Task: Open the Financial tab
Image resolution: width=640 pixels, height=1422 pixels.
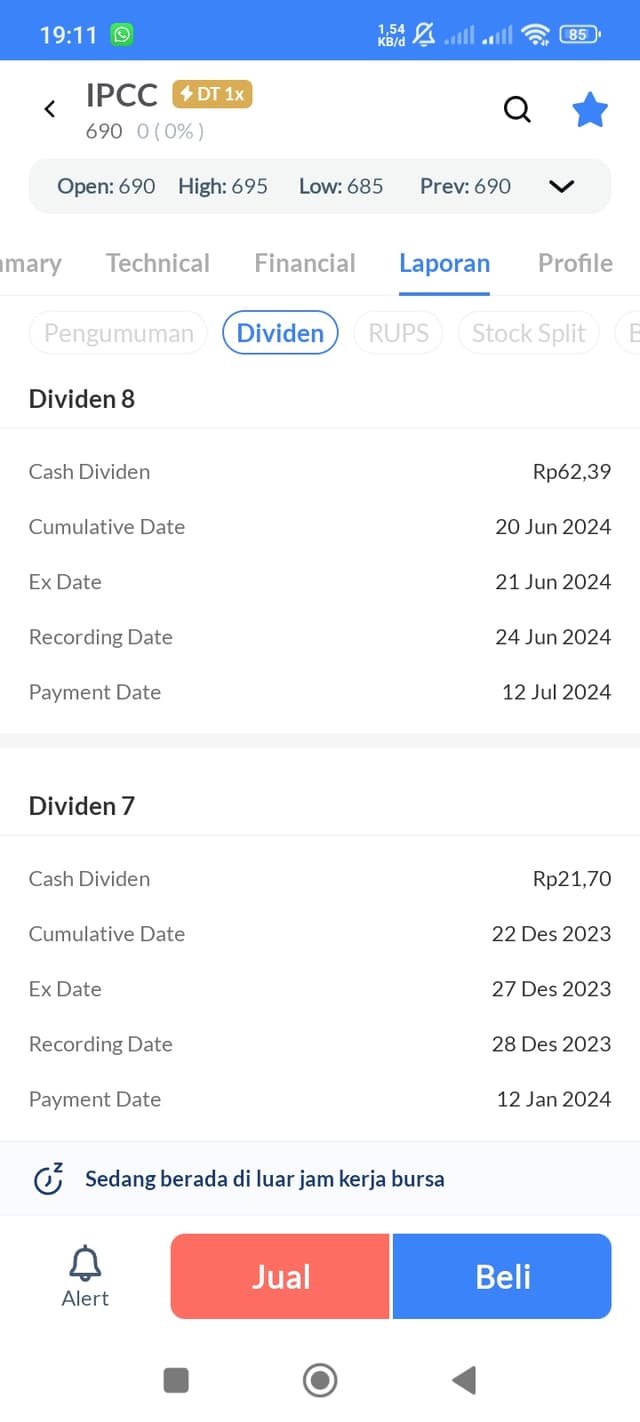Action: pos(305,263)
